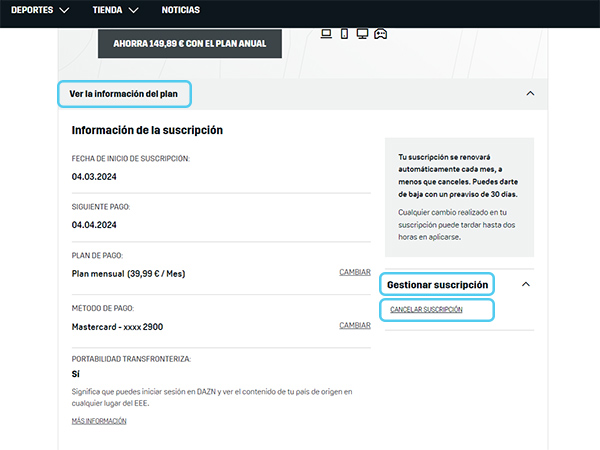This screenshot has width=600, height=450.
Task: Click the next payment date 04.04.2024
Action: click(x=94, y=225)
